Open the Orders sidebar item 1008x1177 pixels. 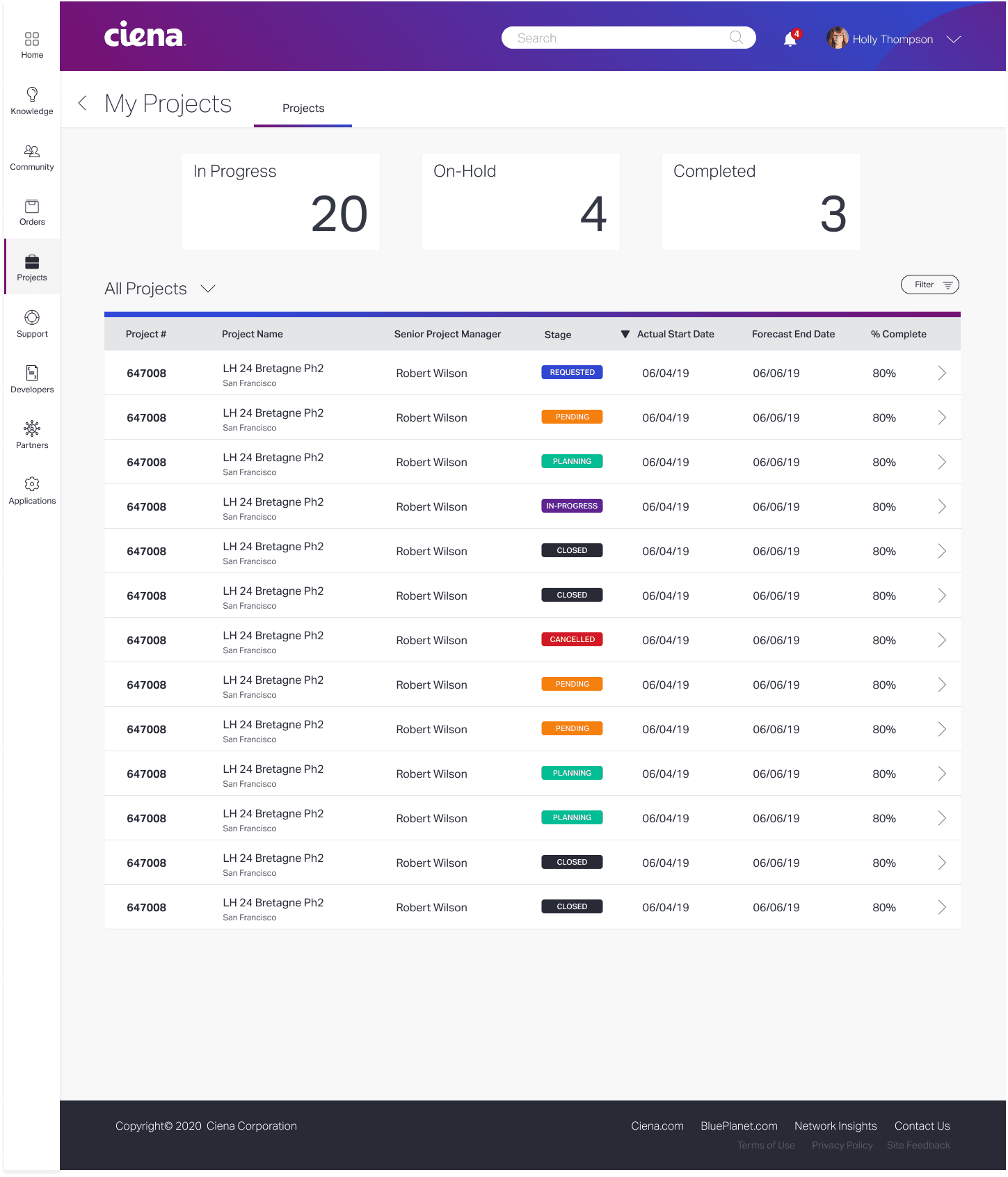tap(32, 212)
